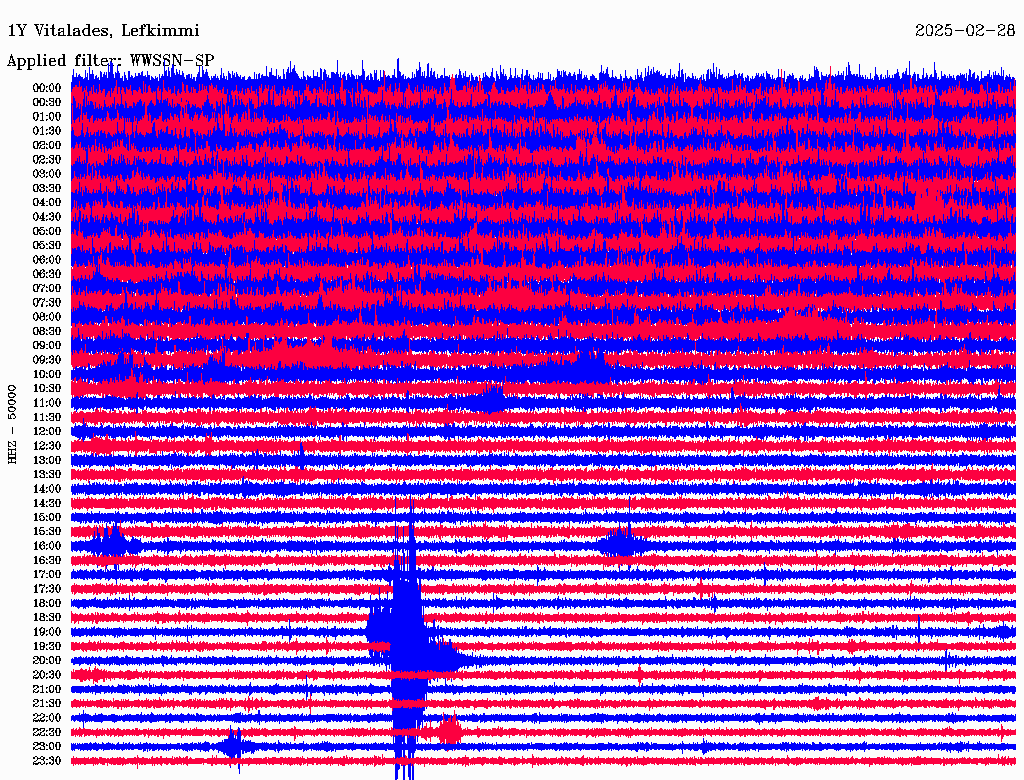The height and width of the screenshot is (780, 1024).
Task: Select the 10:00 time label
Action: [47, 374]
